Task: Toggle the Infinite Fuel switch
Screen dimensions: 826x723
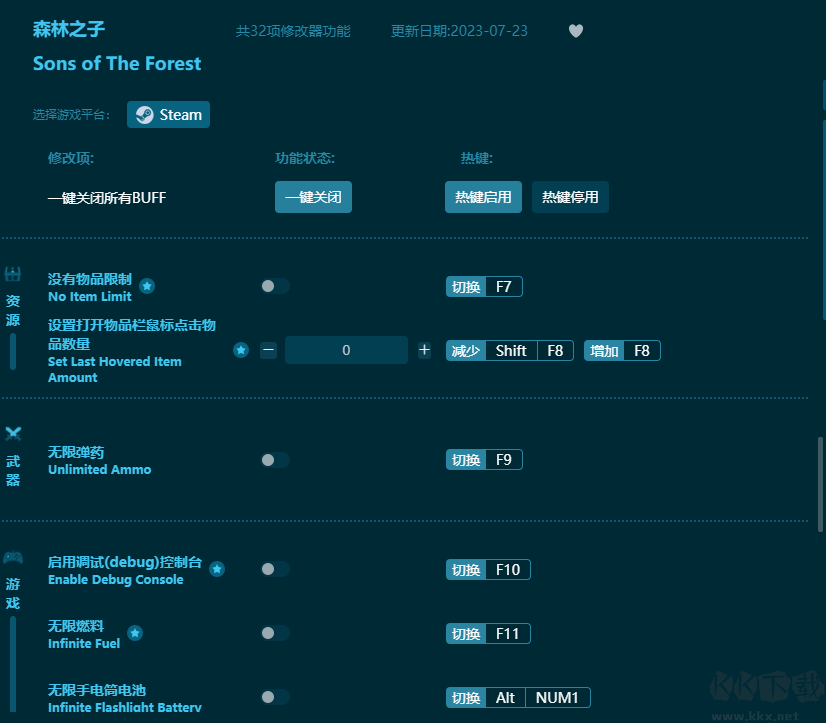Action: (x=275, y=633)
